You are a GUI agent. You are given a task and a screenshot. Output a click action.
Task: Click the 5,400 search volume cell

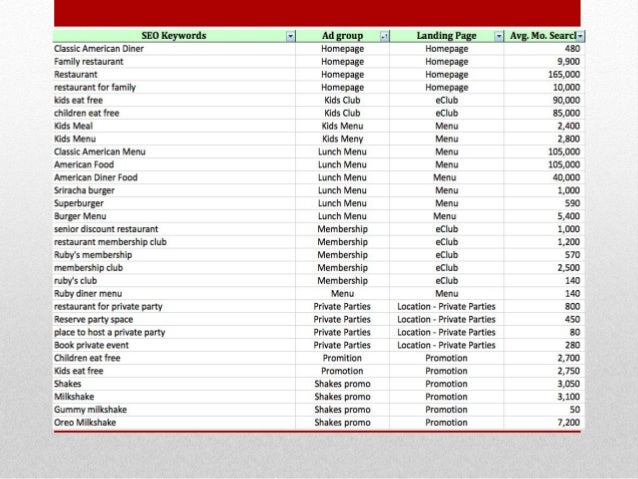point(544,216)
